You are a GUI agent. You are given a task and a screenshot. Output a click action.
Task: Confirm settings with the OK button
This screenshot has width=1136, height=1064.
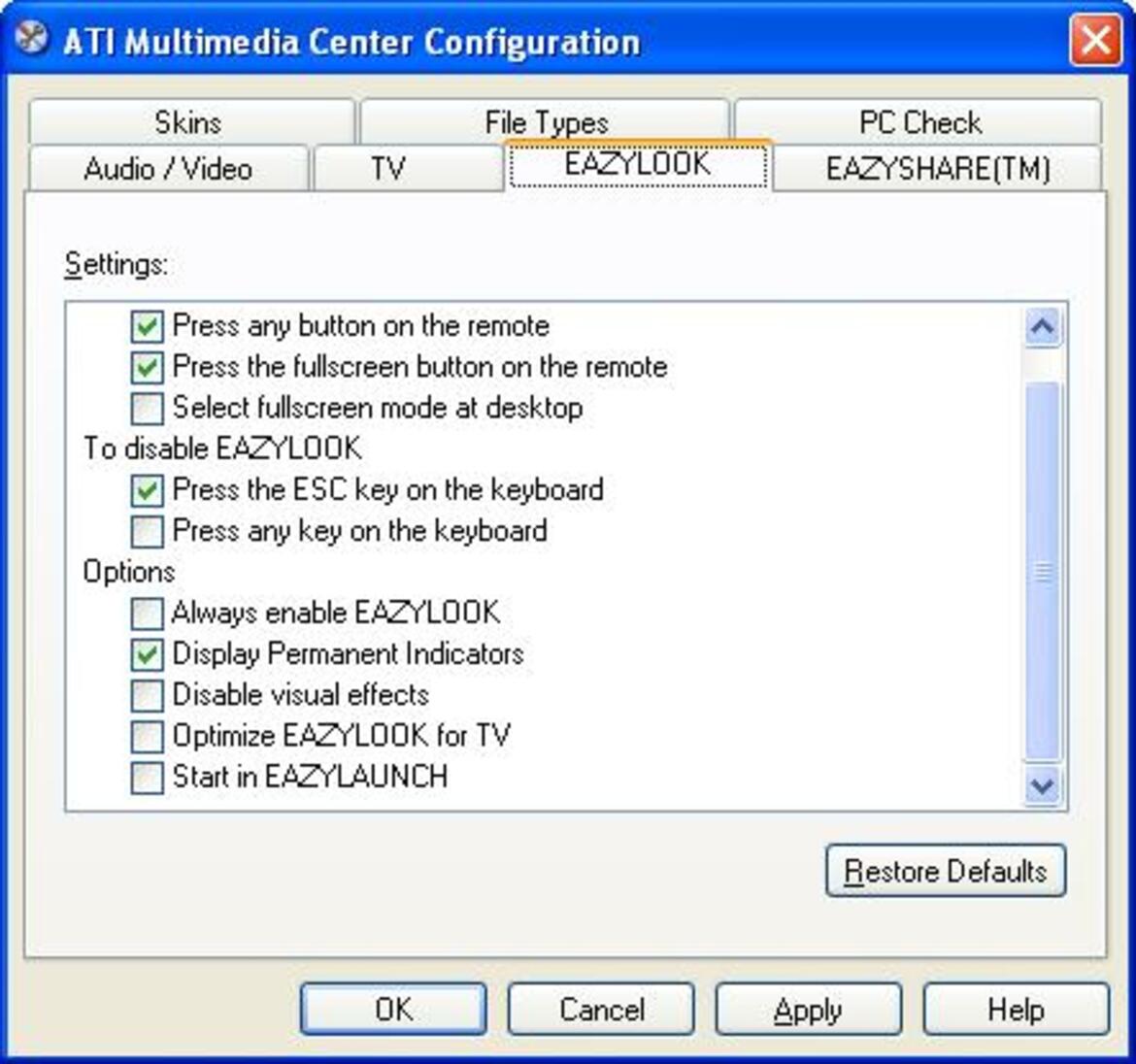[x=393, y=1009]
